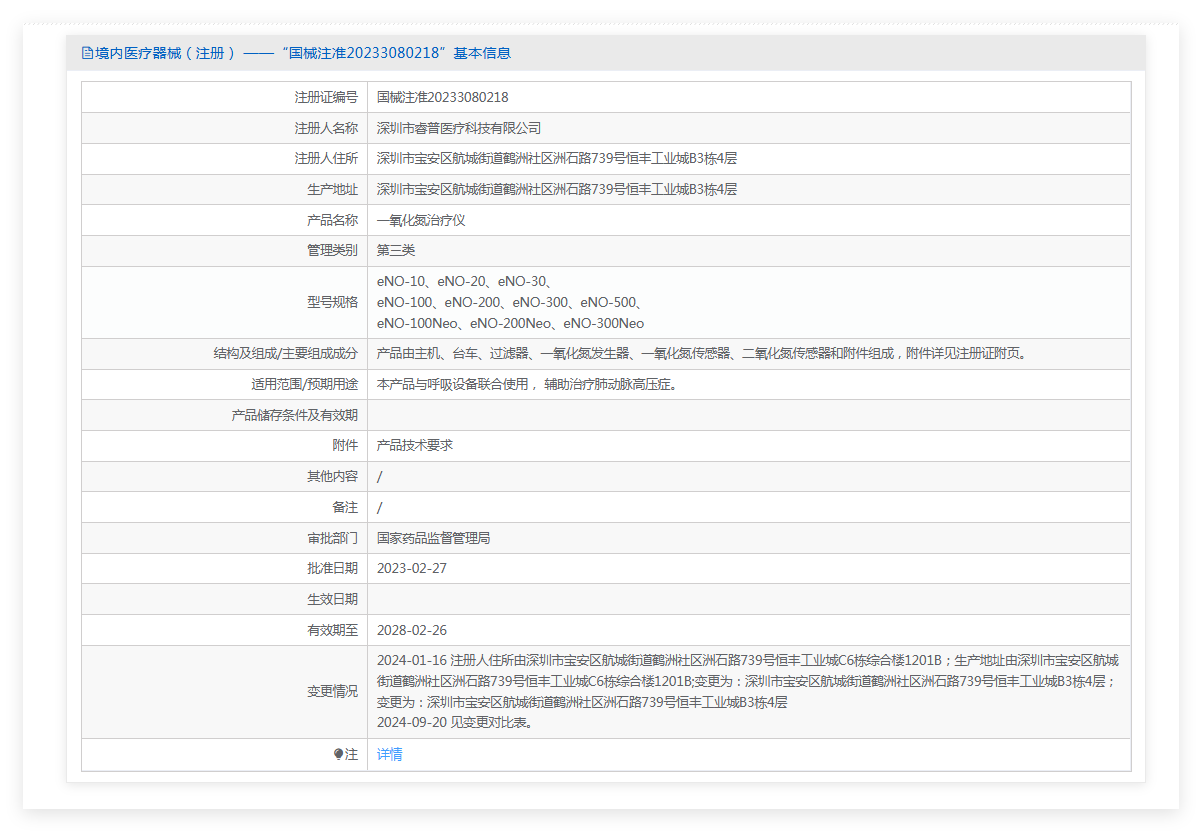Click the 产品名称 label
Screen dimensions: 1202x832
point(332,220)
